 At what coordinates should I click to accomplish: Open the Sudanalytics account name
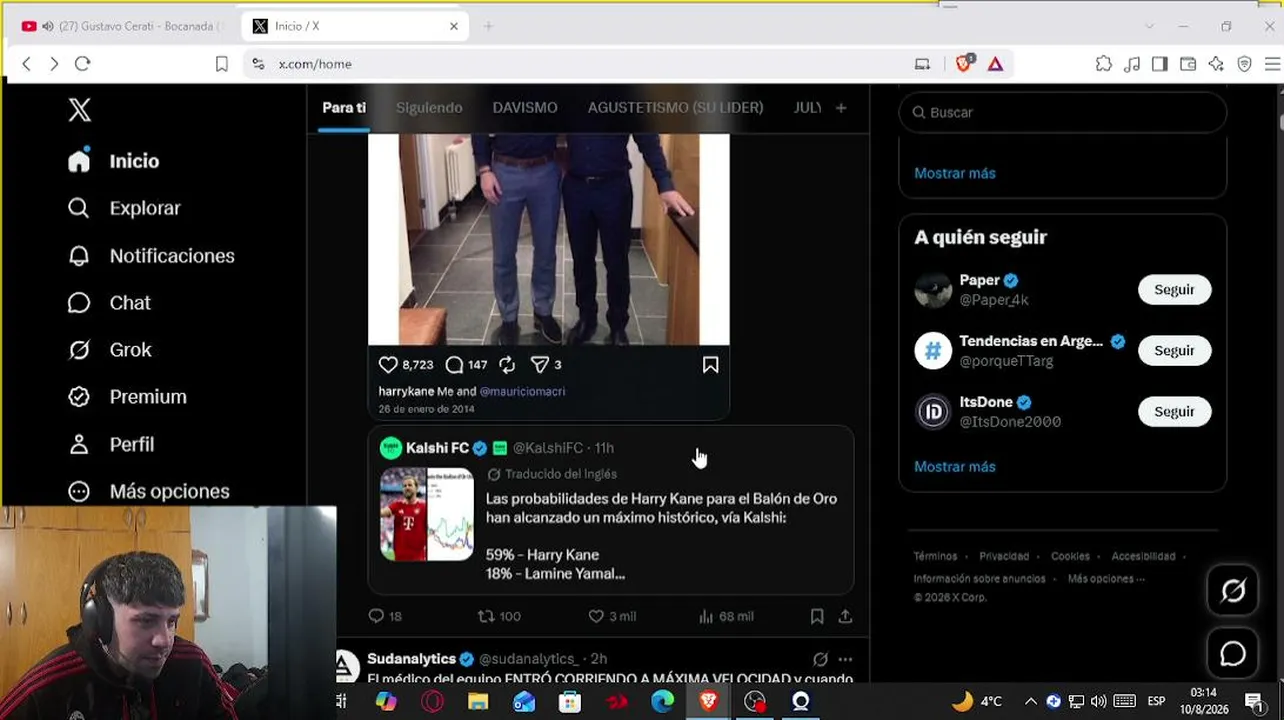pyautogui.click(x=411, y=659)
